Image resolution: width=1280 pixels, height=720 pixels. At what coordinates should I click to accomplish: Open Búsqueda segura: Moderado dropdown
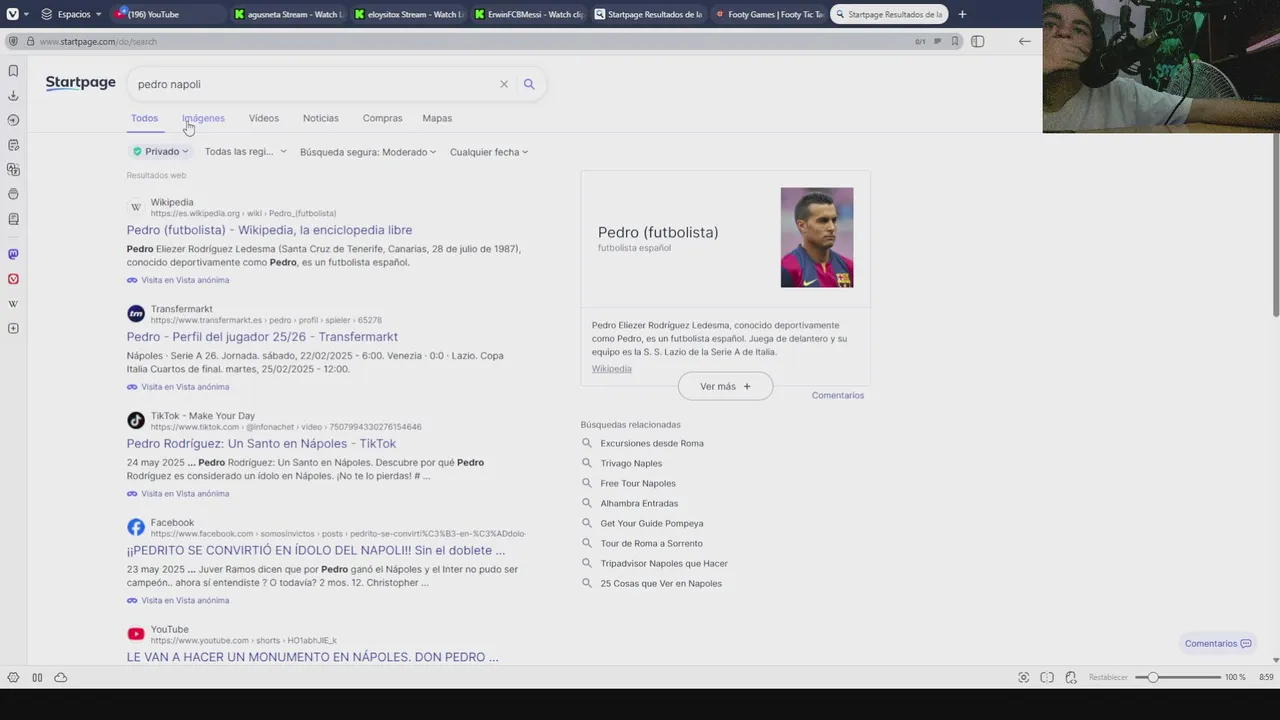pos(368,152)
